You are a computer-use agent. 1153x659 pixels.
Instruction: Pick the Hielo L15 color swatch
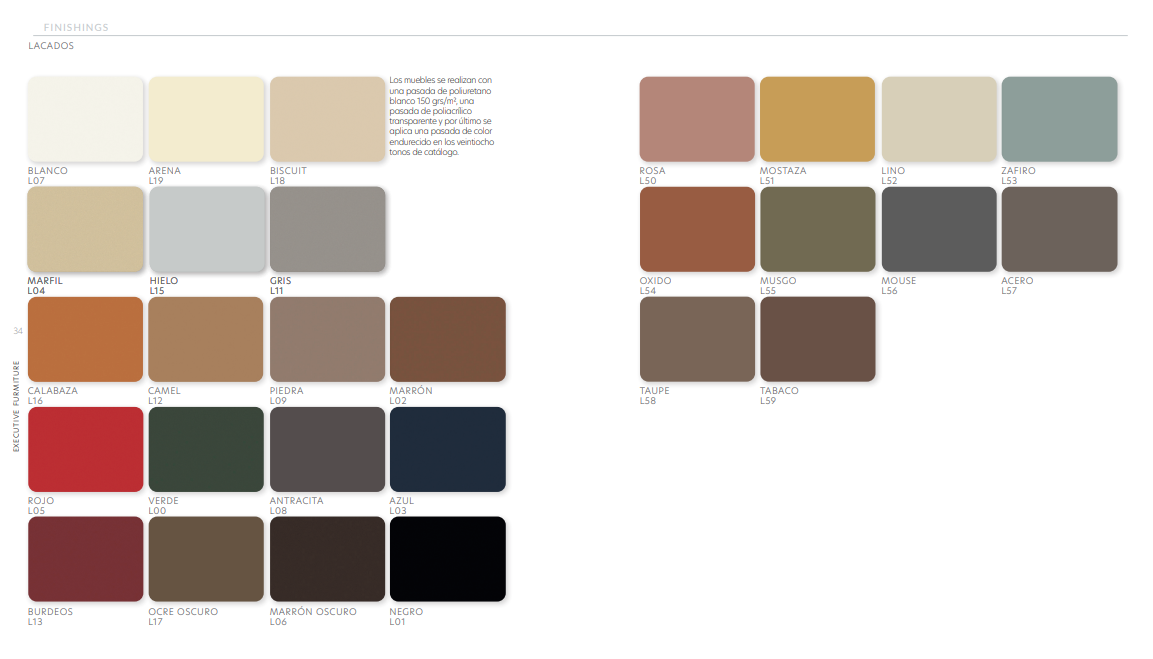[x=206, y=229]
